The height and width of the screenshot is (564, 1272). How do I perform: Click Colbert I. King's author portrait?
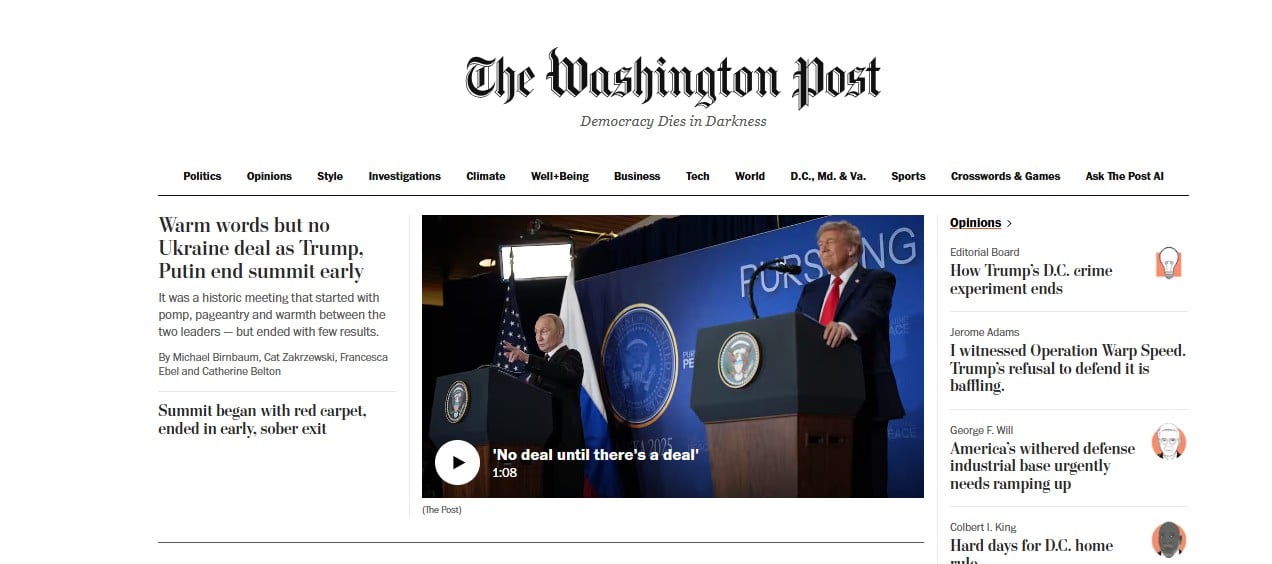point(1168,539)
